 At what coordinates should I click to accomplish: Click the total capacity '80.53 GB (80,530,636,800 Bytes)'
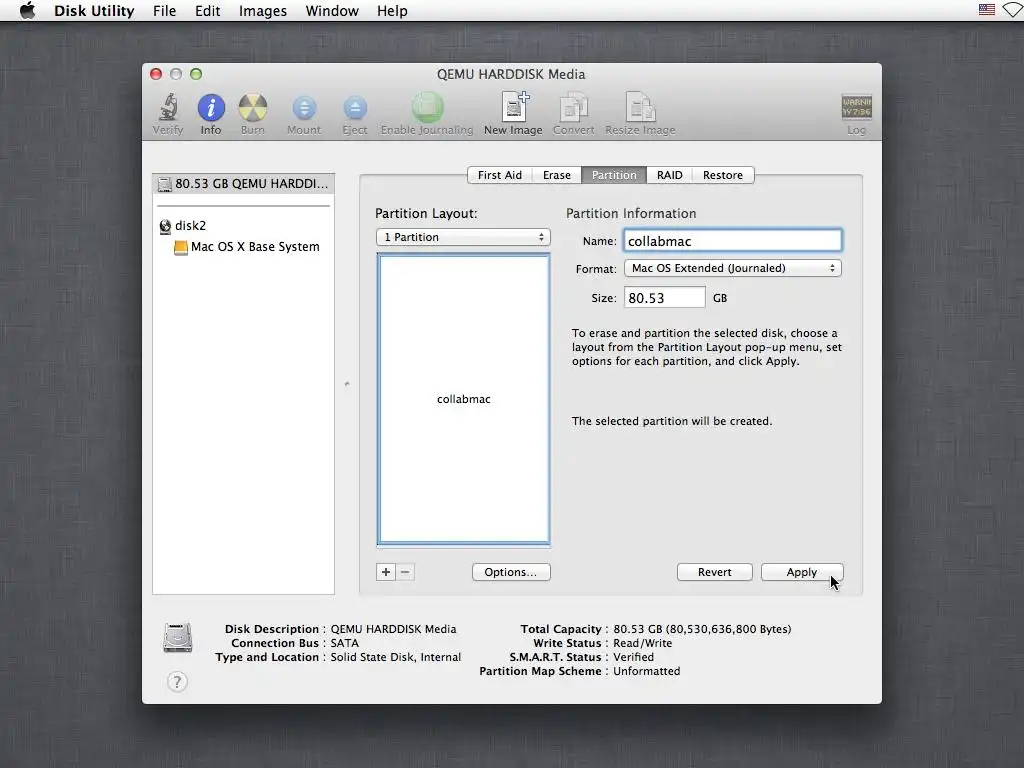click(702, 630)
